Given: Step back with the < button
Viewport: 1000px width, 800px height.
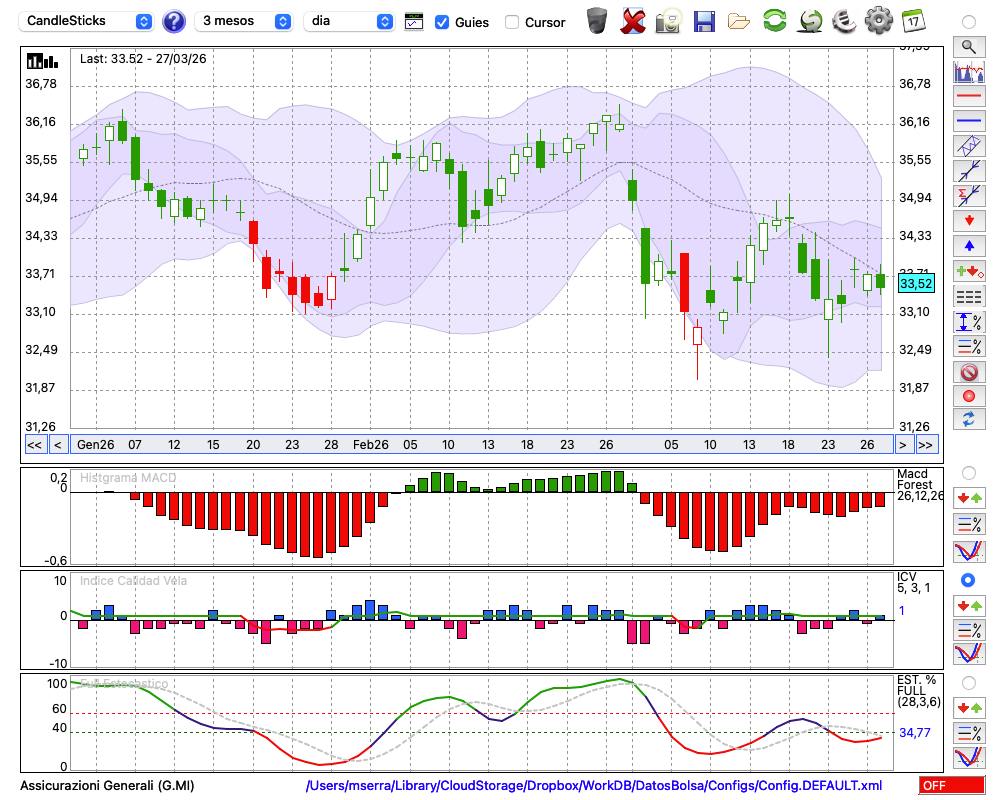Looking at the screenshot, I should (57, 445).
